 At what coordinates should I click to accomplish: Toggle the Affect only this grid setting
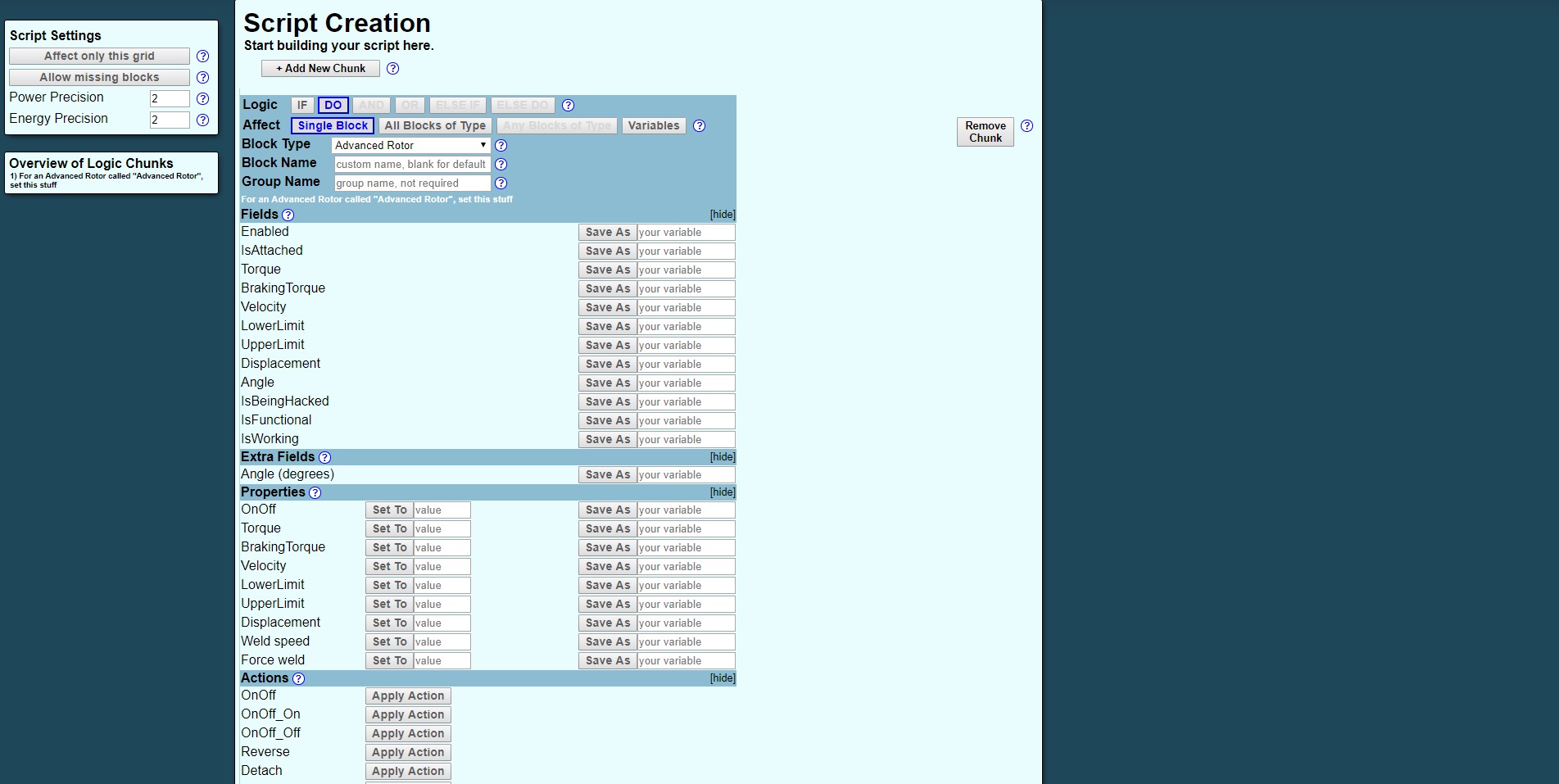tap(99, 57)
